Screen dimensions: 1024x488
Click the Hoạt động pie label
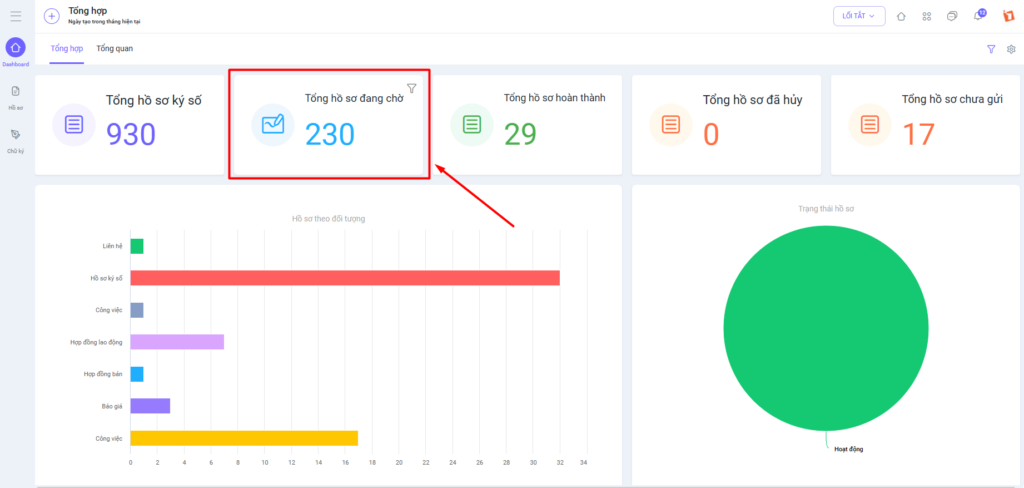pos(849,449)
